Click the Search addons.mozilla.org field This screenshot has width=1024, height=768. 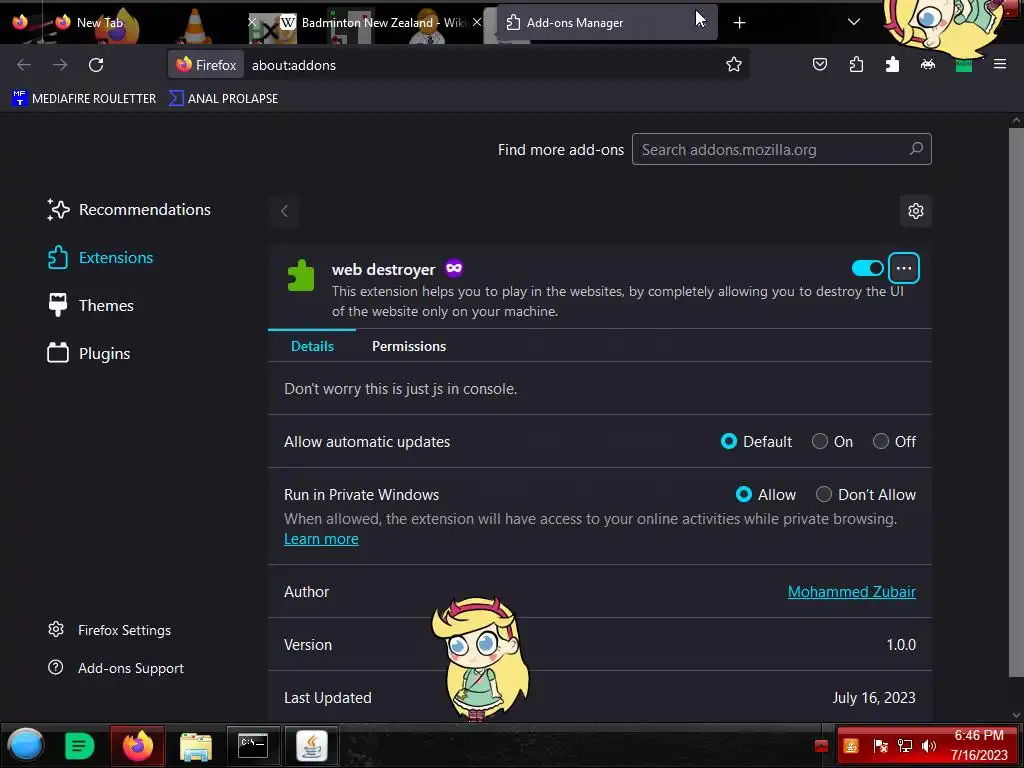(782, 150)
